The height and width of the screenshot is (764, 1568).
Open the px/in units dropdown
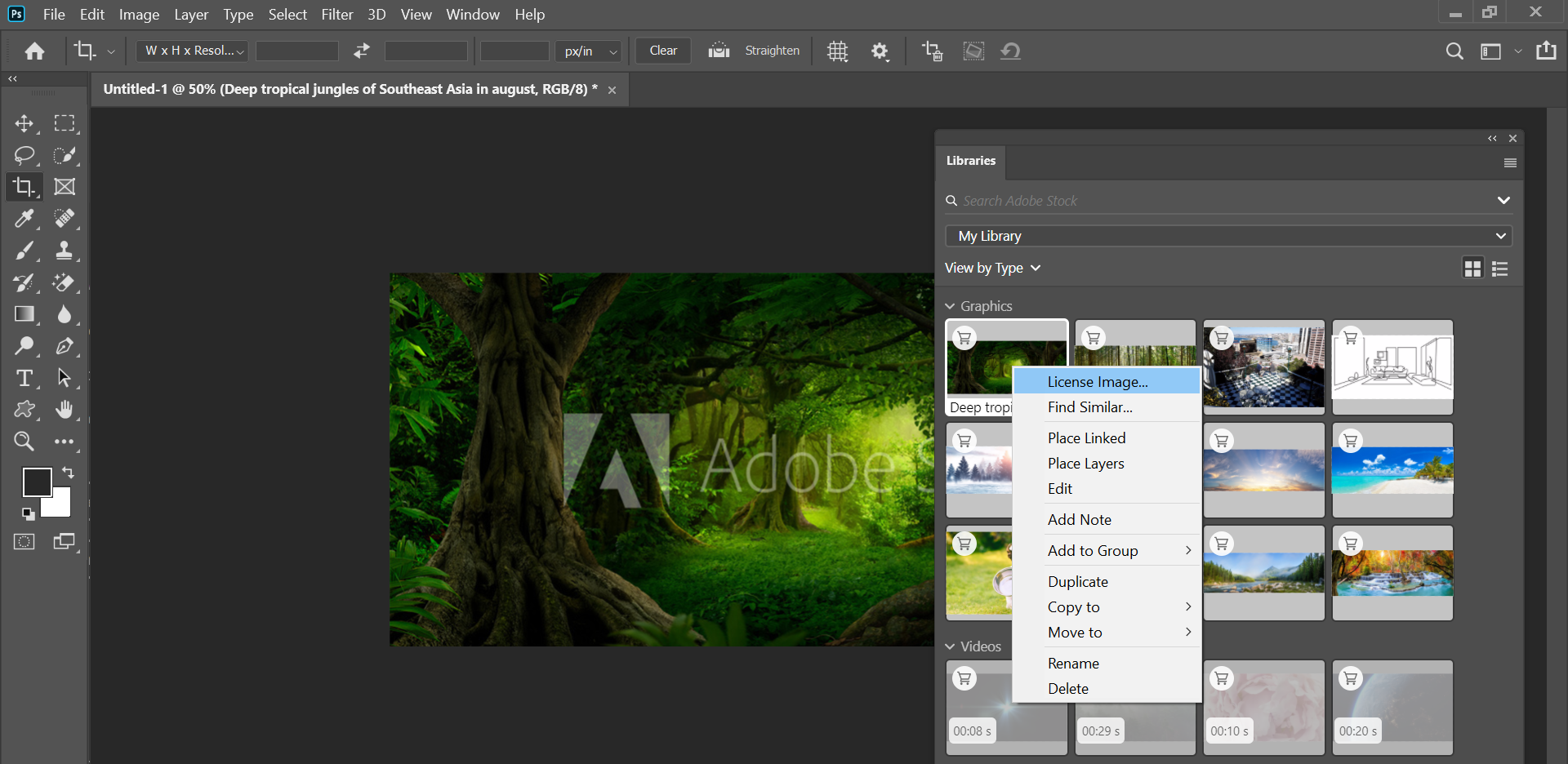(588, 51)
